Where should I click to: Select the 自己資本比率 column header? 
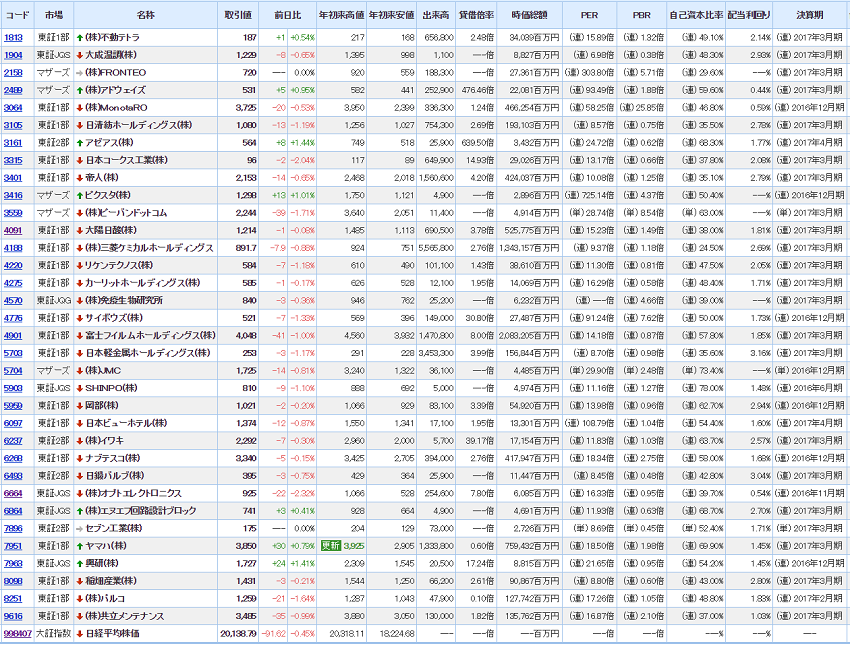pyautogui.click(x=696, y=15)
